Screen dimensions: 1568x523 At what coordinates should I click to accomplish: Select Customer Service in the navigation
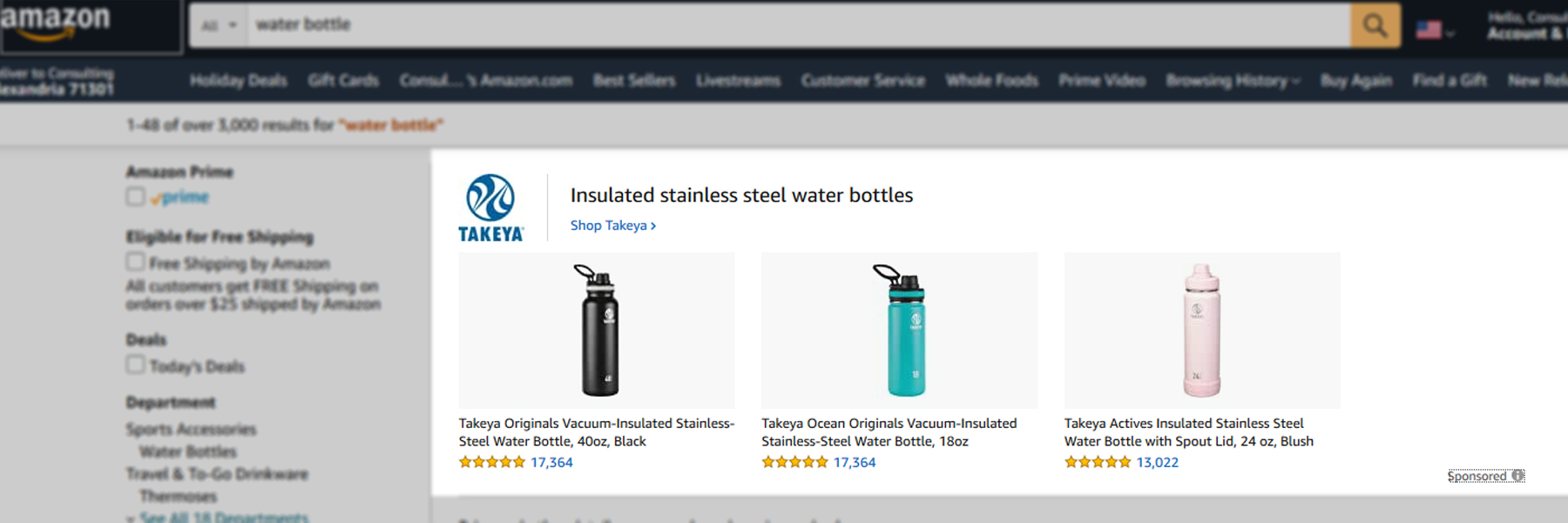tap(864, 80)
